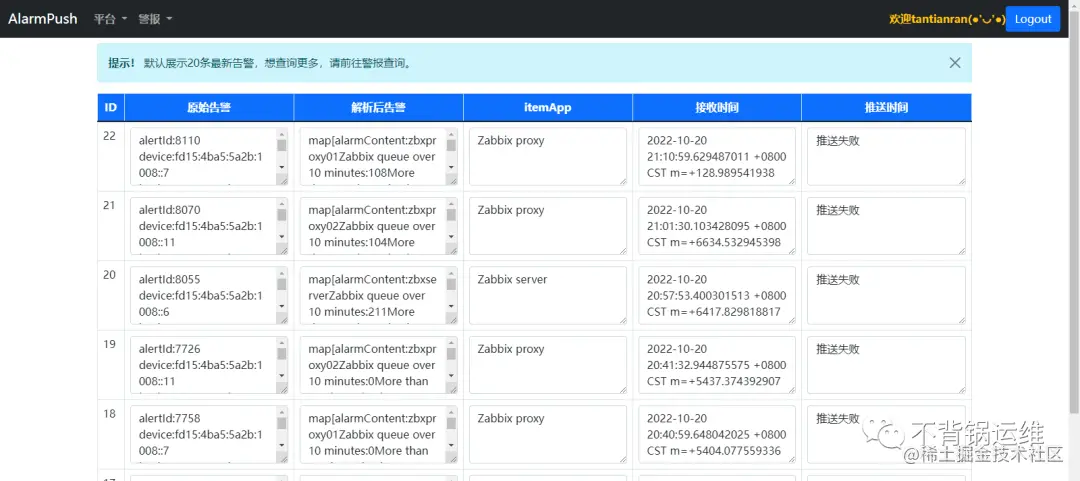The image size is (1080, 481).
Task: Click the 解析后告警 column header
Action: coord(378,108)
